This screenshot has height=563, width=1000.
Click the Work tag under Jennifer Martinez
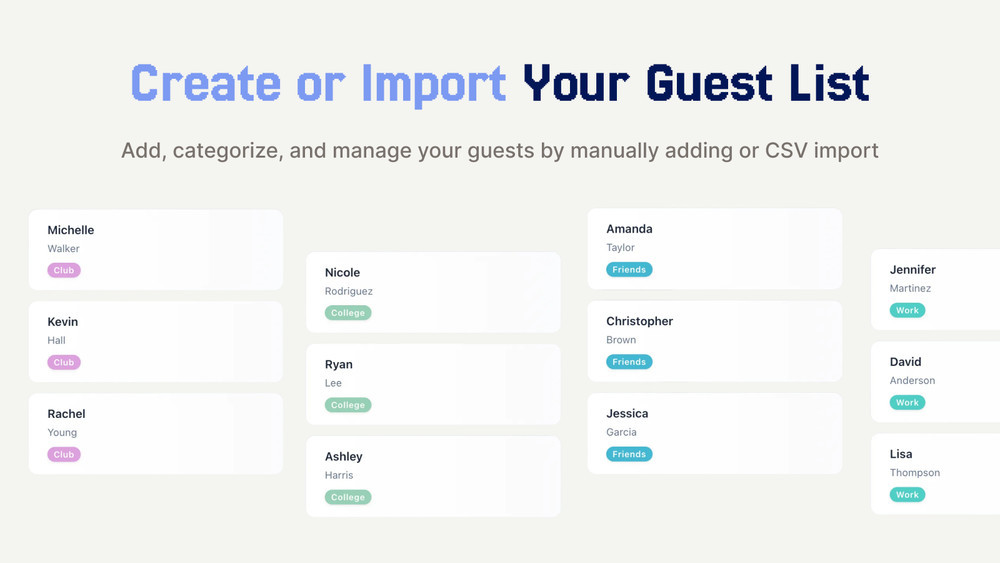(x=907, y=310)
